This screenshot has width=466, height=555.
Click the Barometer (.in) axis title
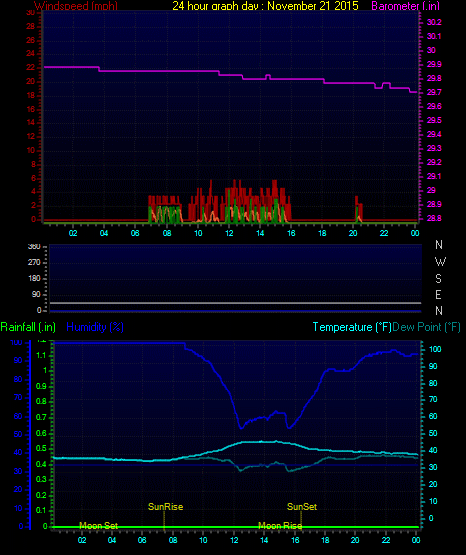(405, 6)
